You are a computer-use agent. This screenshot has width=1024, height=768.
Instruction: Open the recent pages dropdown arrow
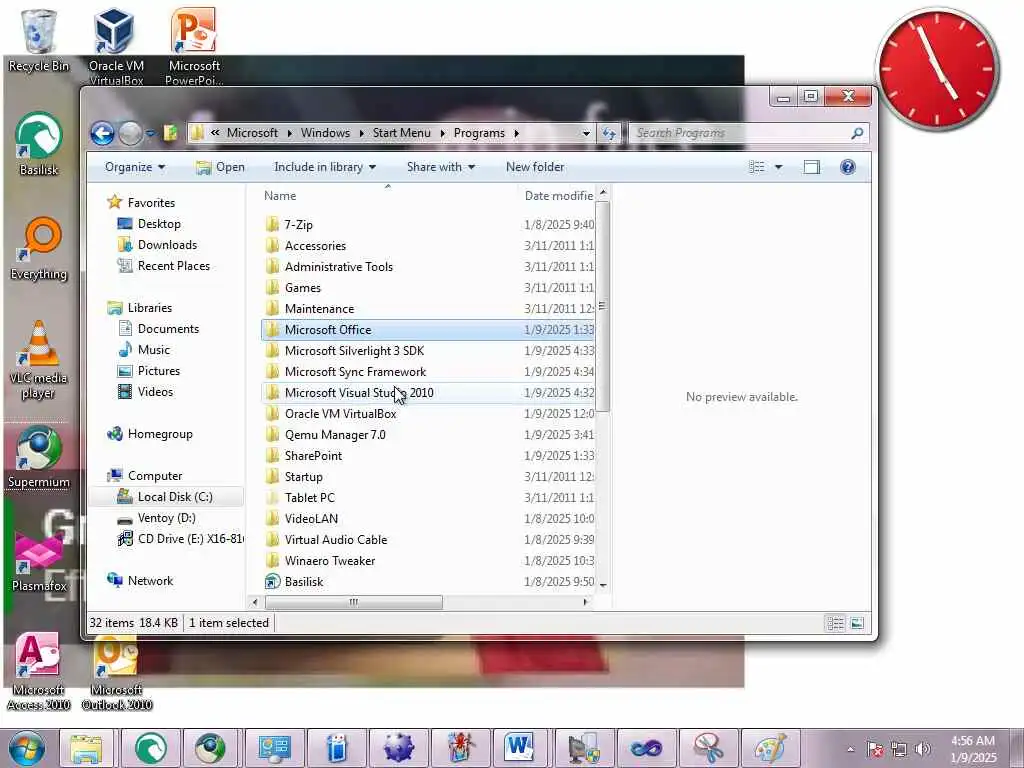click(x=151, y=133)
